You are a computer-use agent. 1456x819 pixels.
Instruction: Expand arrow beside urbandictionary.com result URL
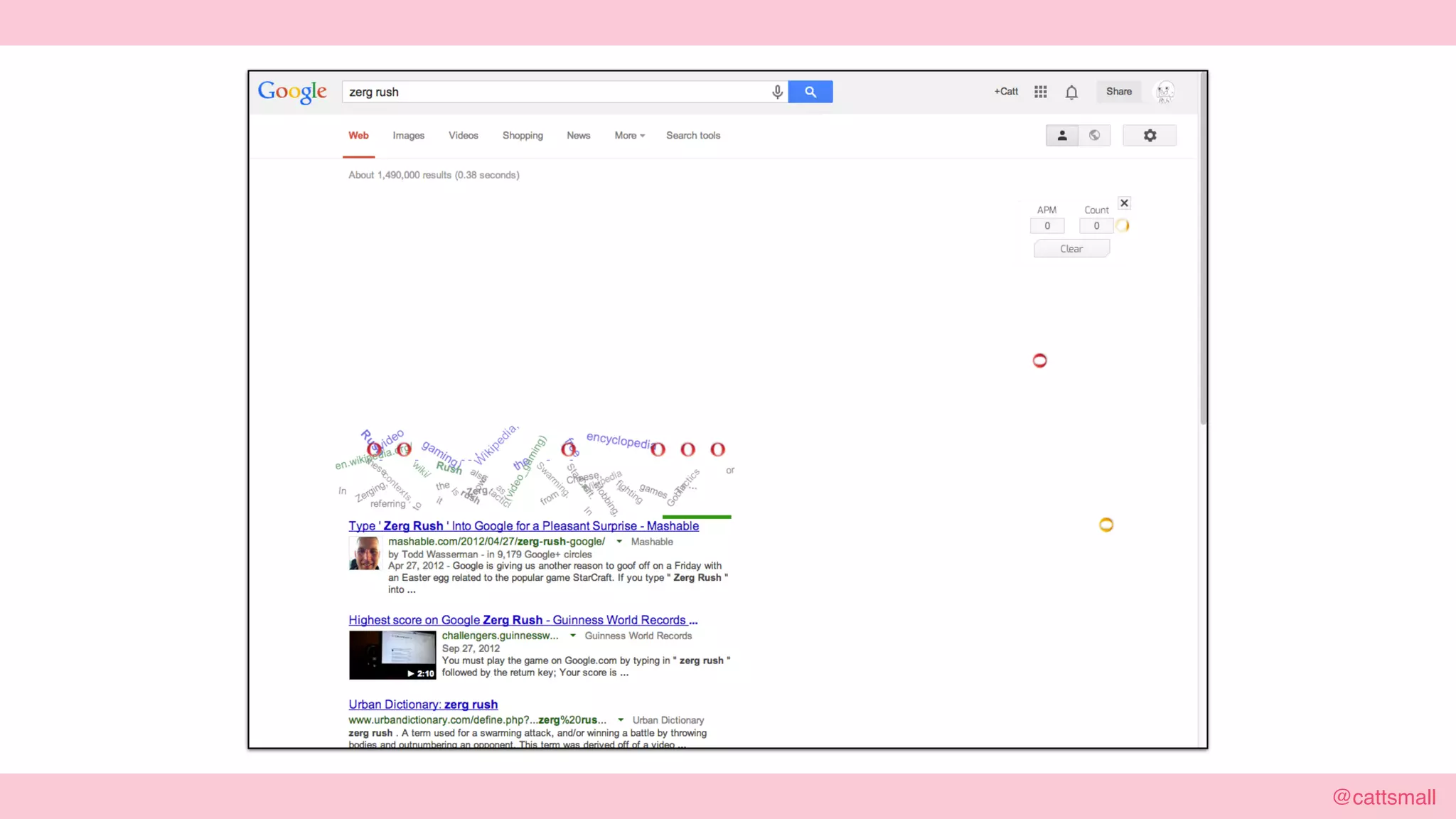[x=621, y=720]
